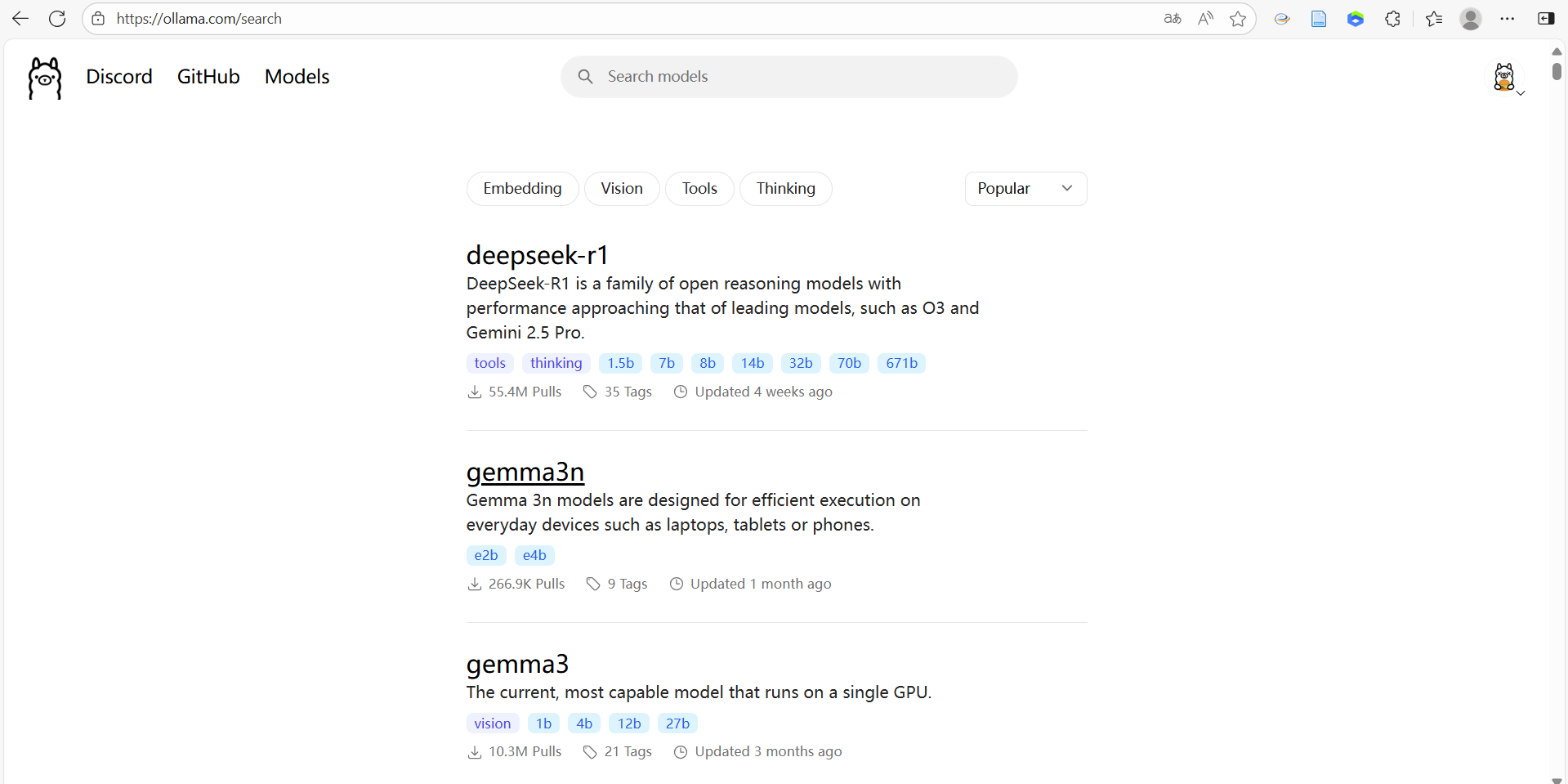Viewport: 1568px width, 784px height.
Task: Select deepseek-r1 7b size tag
Action: (x=667, y=364)
